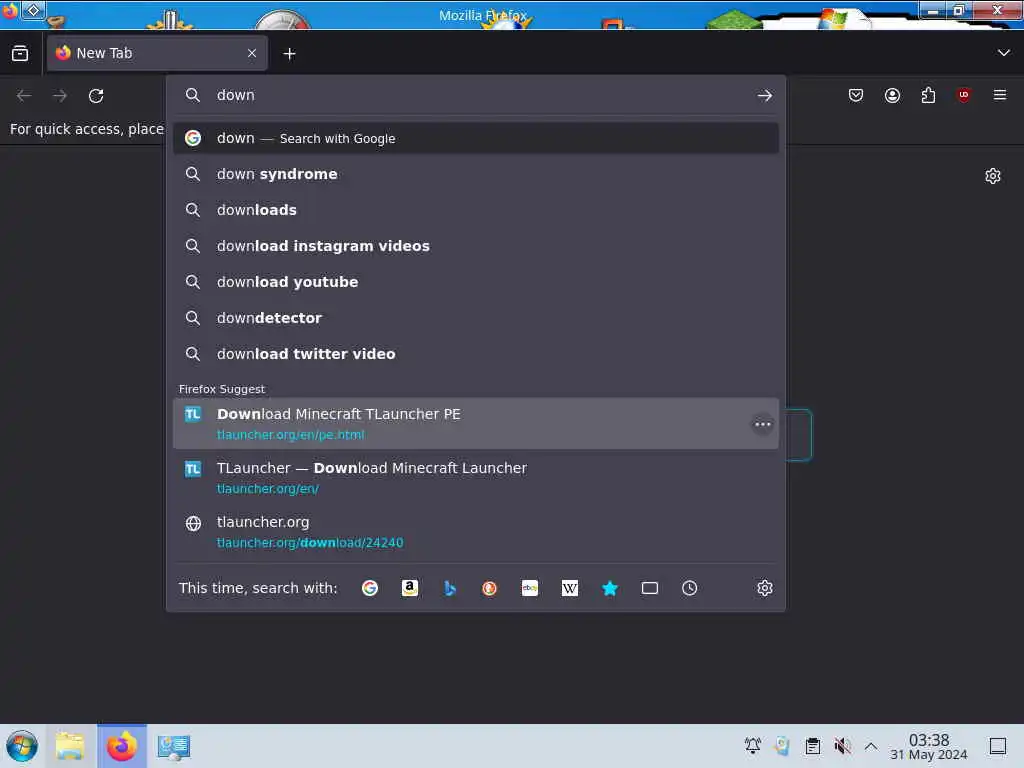Open the Extensions puzzle icon
1024x768 pixels.
(x=928, y=95)
